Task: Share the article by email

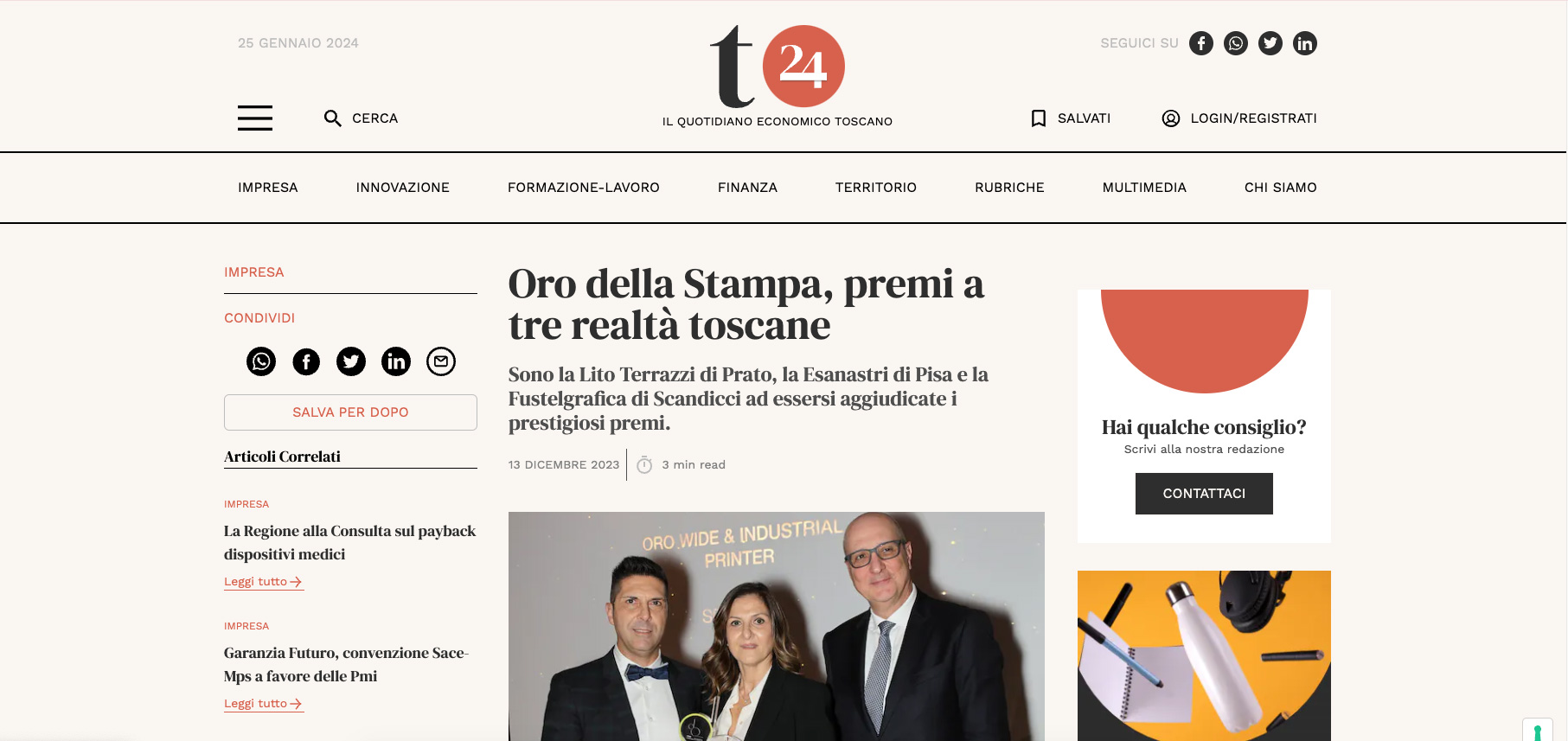Action: [441, 361]
